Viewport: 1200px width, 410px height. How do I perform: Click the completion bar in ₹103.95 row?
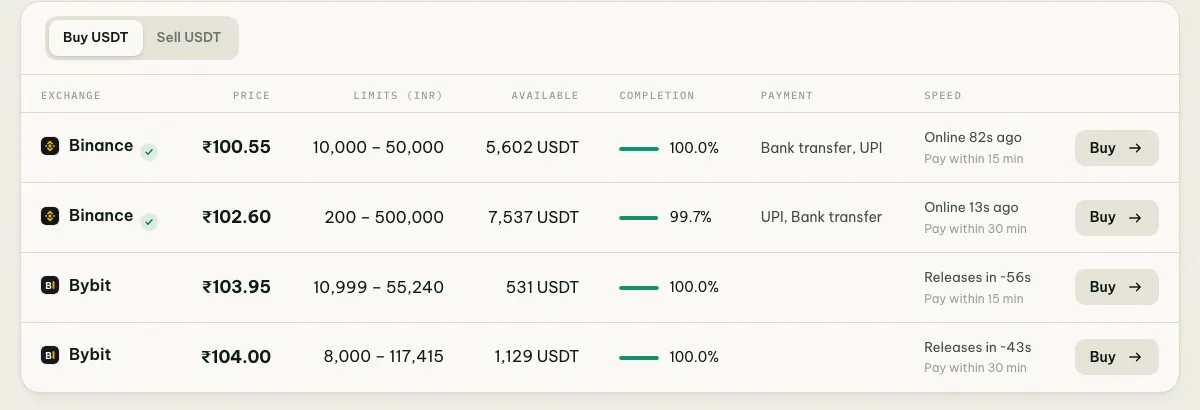[x=639, y=288]
